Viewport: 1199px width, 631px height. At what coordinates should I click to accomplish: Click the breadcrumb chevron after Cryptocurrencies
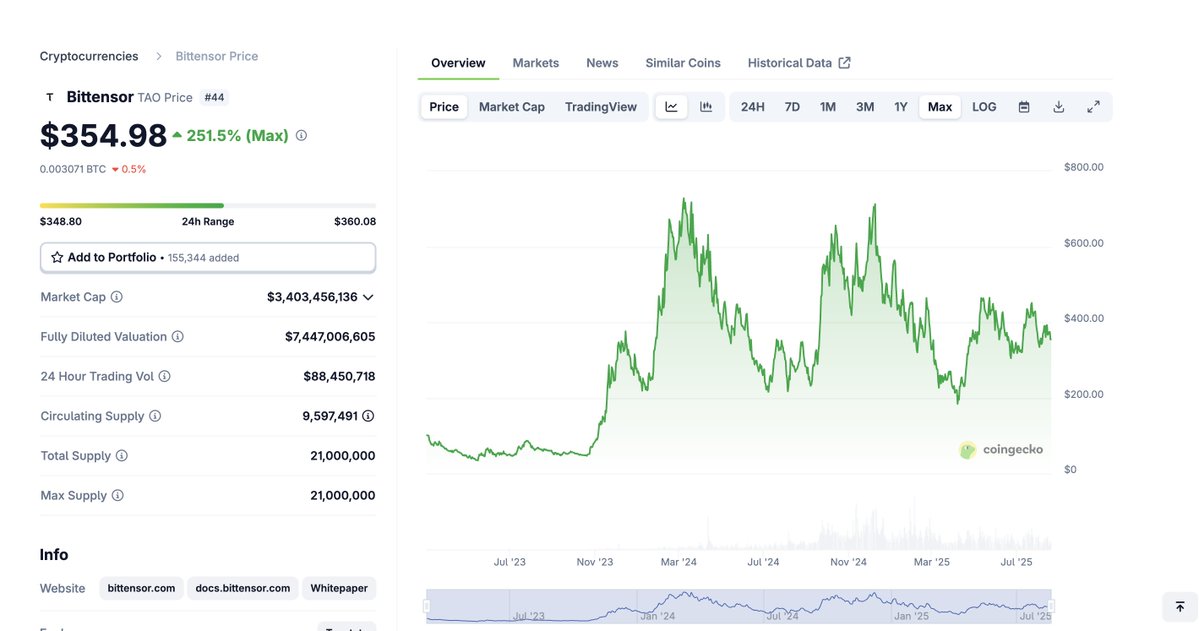[158, 57]
